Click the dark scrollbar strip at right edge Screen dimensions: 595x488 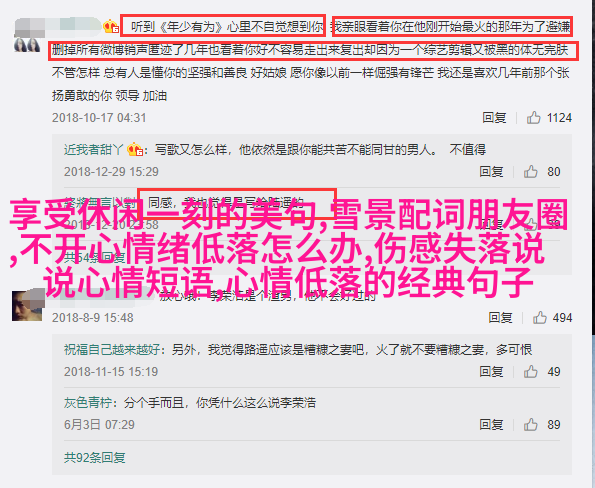(593, 167)
